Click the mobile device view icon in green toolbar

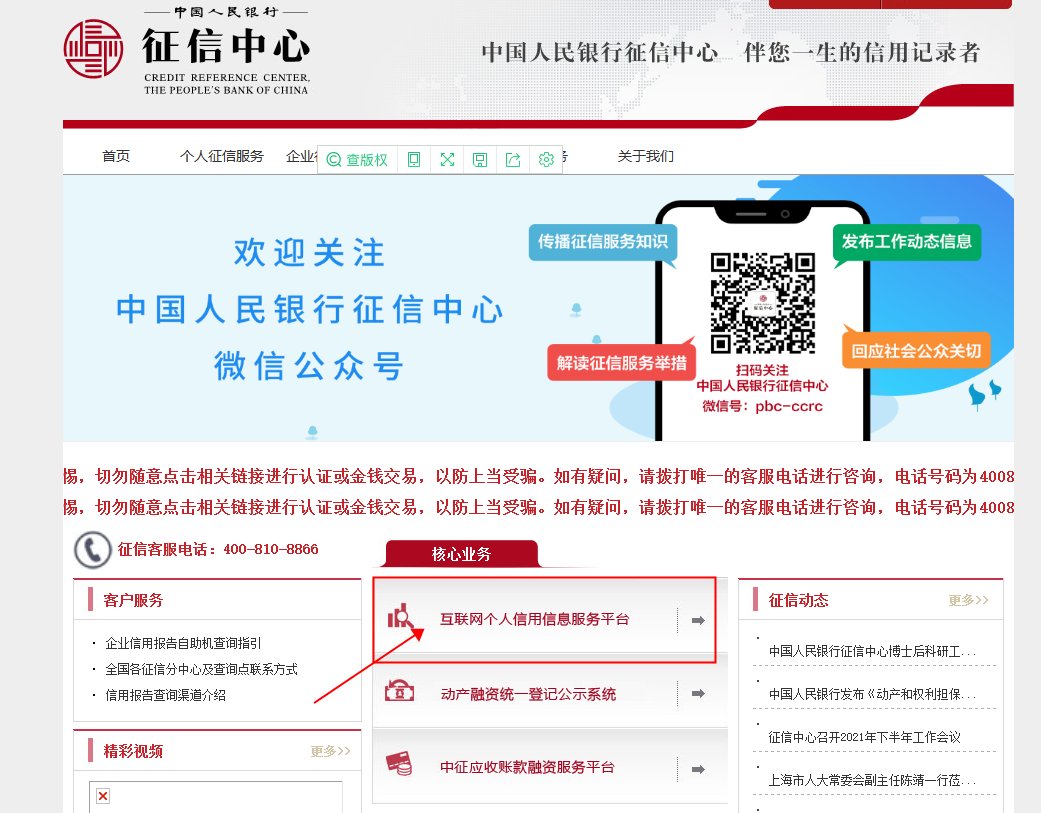pyautogui.click(x=414, y=159)
